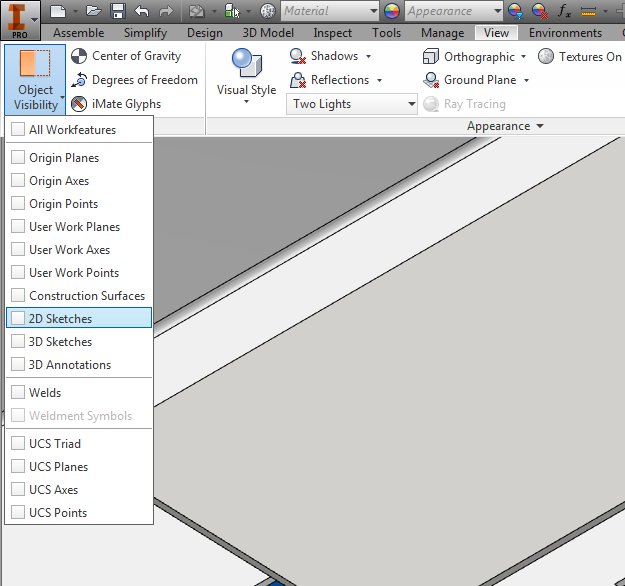Toggle Center of Gravity display
This screenshot has height=586, width=625.
(126, 56)
